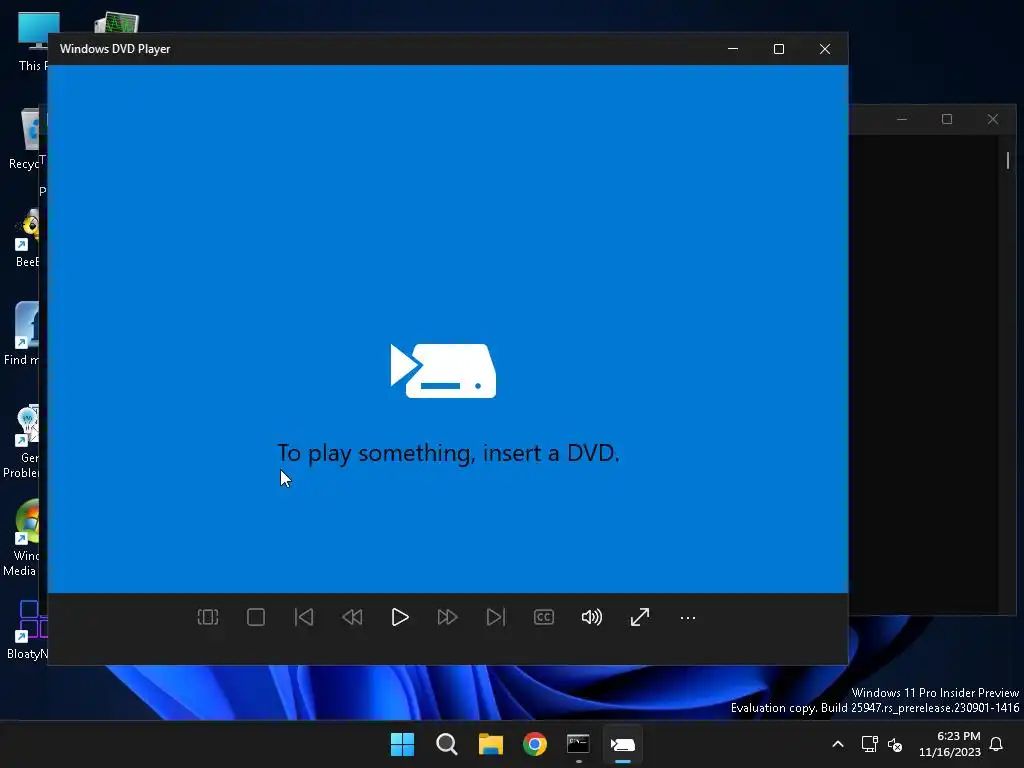The image size is (1024, 768).
Task: Show hidden system tray icons
Action: pyautogui.click(x=838, y=744)
